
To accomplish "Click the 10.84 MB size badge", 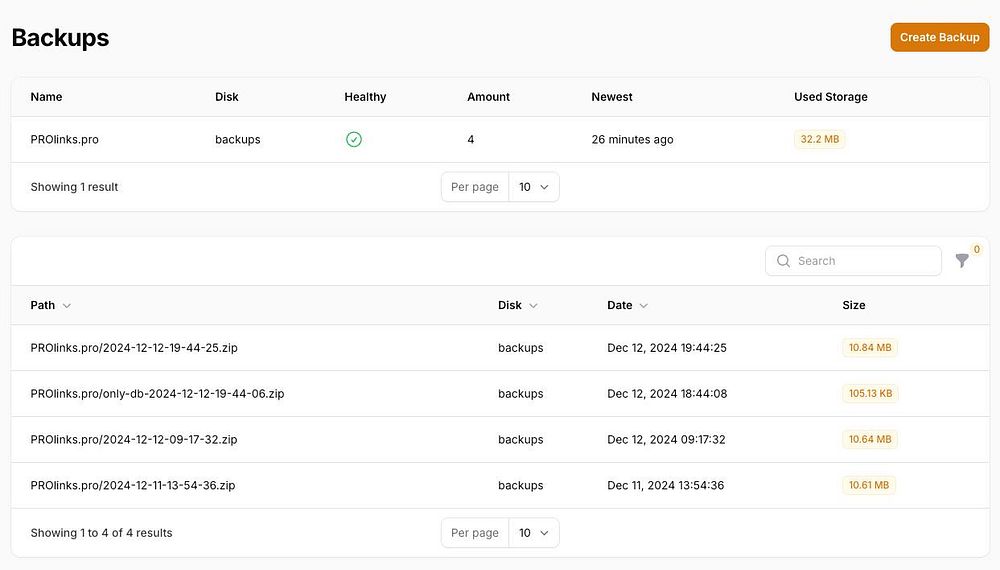I will point(869,348).
